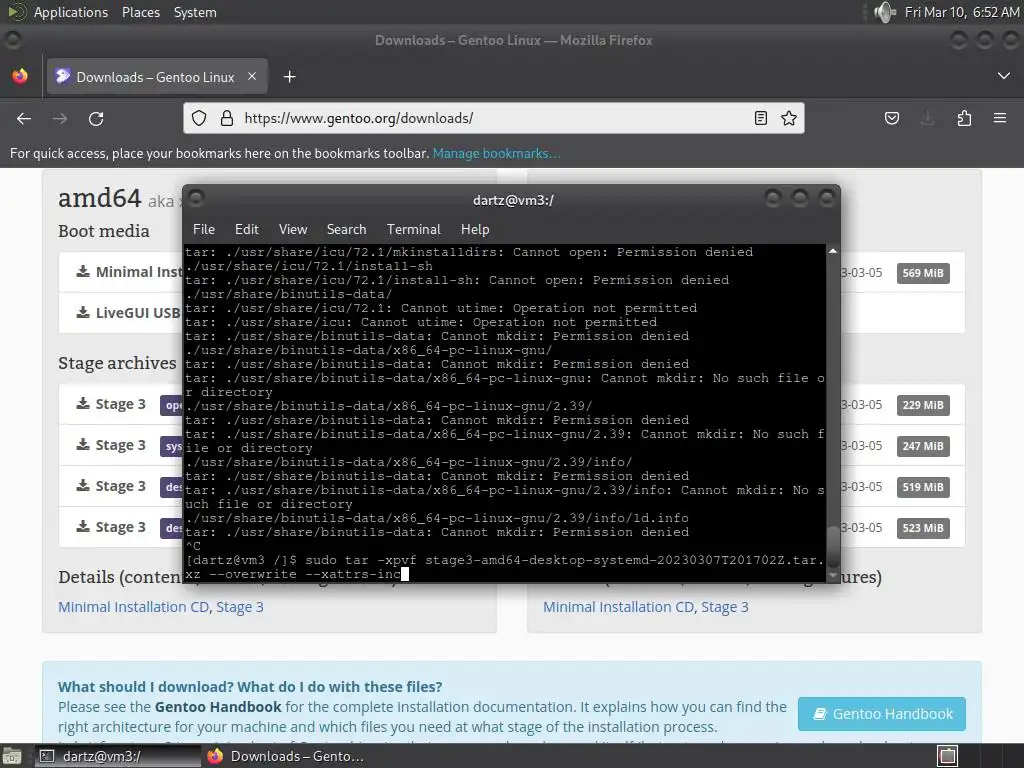1024x768 pixels.
Task: Click left Minimal Installation CD, Stage 3 link
Action: coord(161,607)
